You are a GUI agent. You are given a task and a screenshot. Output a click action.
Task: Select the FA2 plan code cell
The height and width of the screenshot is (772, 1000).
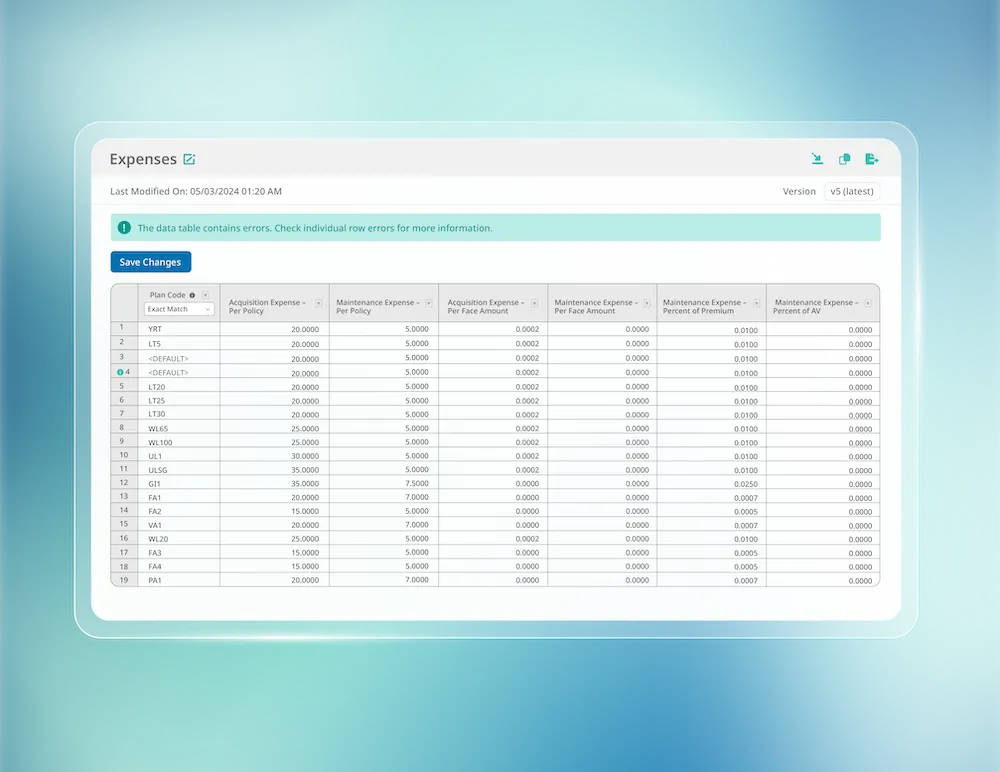tap(179, 511)
